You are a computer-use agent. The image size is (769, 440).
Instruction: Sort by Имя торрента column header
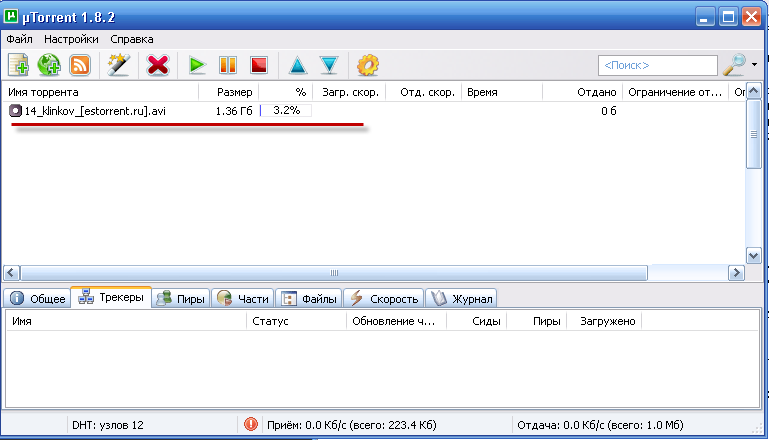pos(101,92)
